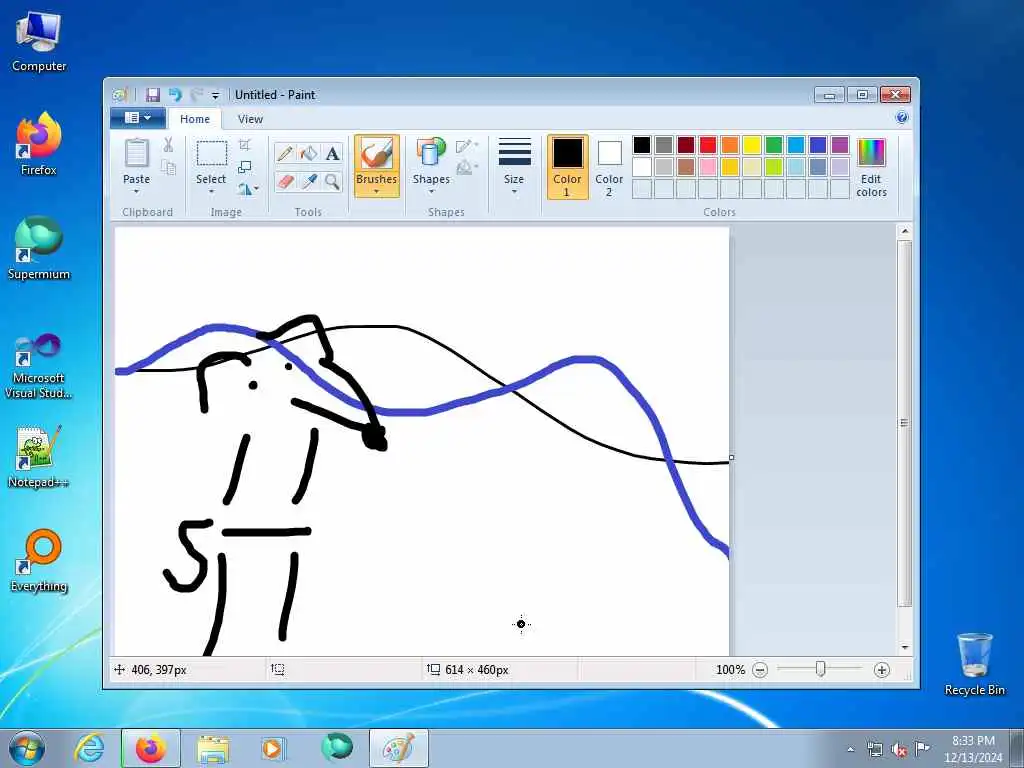Click the Save icon in title bar
The image size is (1024, 768).
coord(153,95)
